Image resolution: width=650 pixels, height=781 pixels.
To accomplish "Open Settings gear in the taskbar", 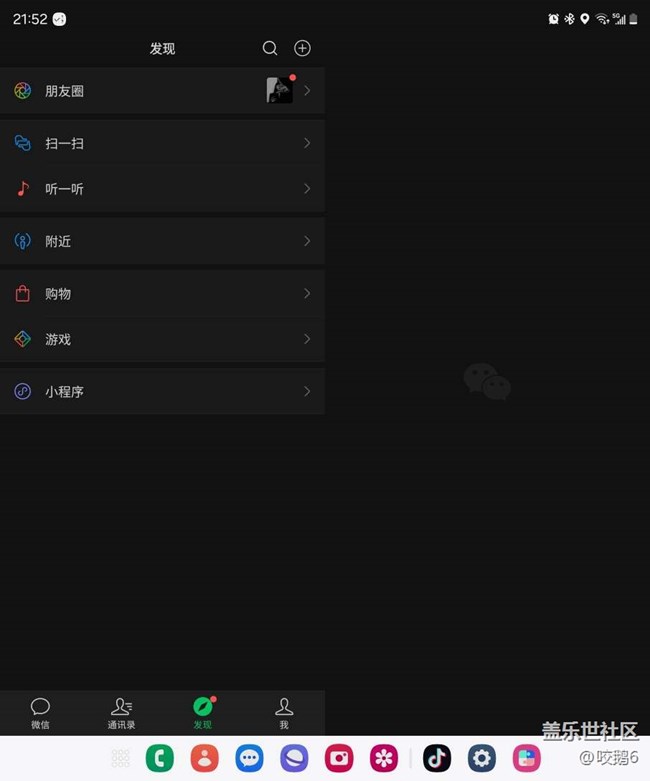I will click(x=482, y=758).
